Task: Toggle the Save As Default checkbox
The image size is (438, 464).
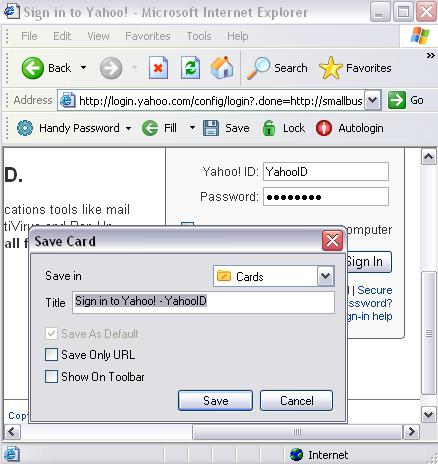Action: pos(51,334)
